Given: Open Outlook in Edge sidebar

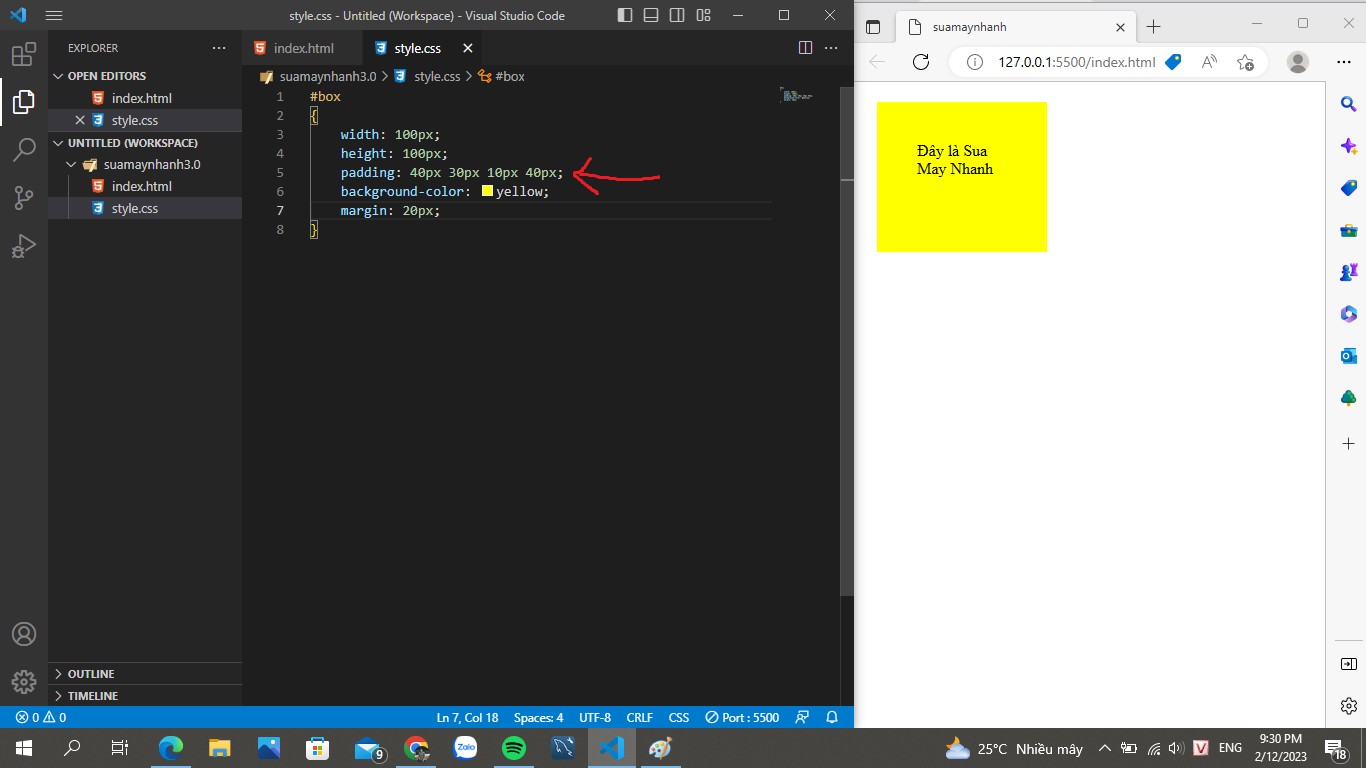Looking at the screenshot, I should click(x=1348, y=356).
